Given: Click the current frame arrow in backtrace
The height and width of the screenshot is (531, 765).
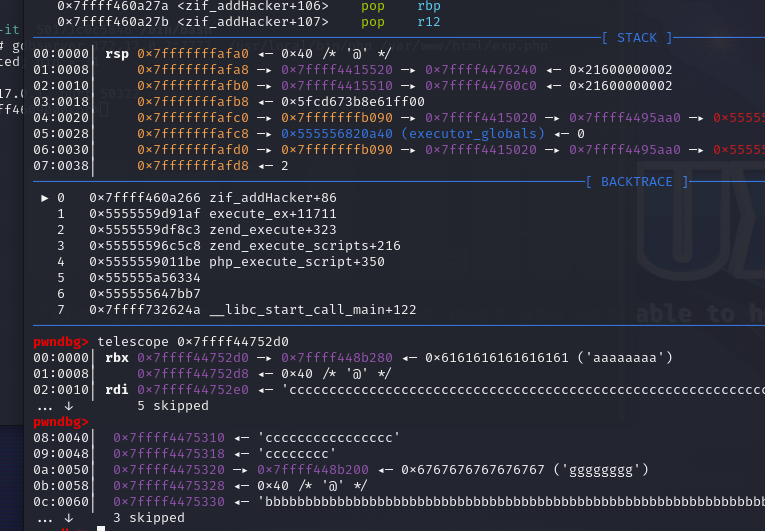Looking at the screenshot, I should (x=43, y=198).
